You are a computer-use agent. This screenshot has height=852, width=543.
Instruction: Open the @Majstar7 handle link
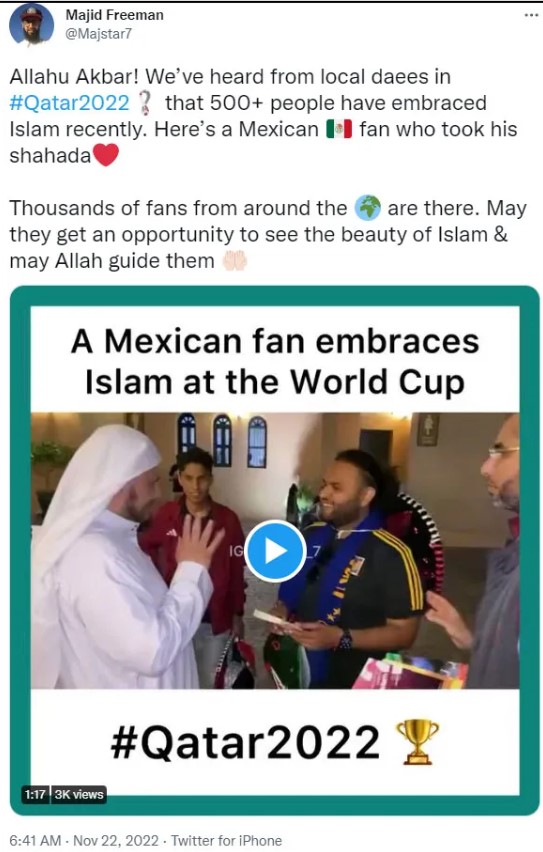(x=98, y=34)
